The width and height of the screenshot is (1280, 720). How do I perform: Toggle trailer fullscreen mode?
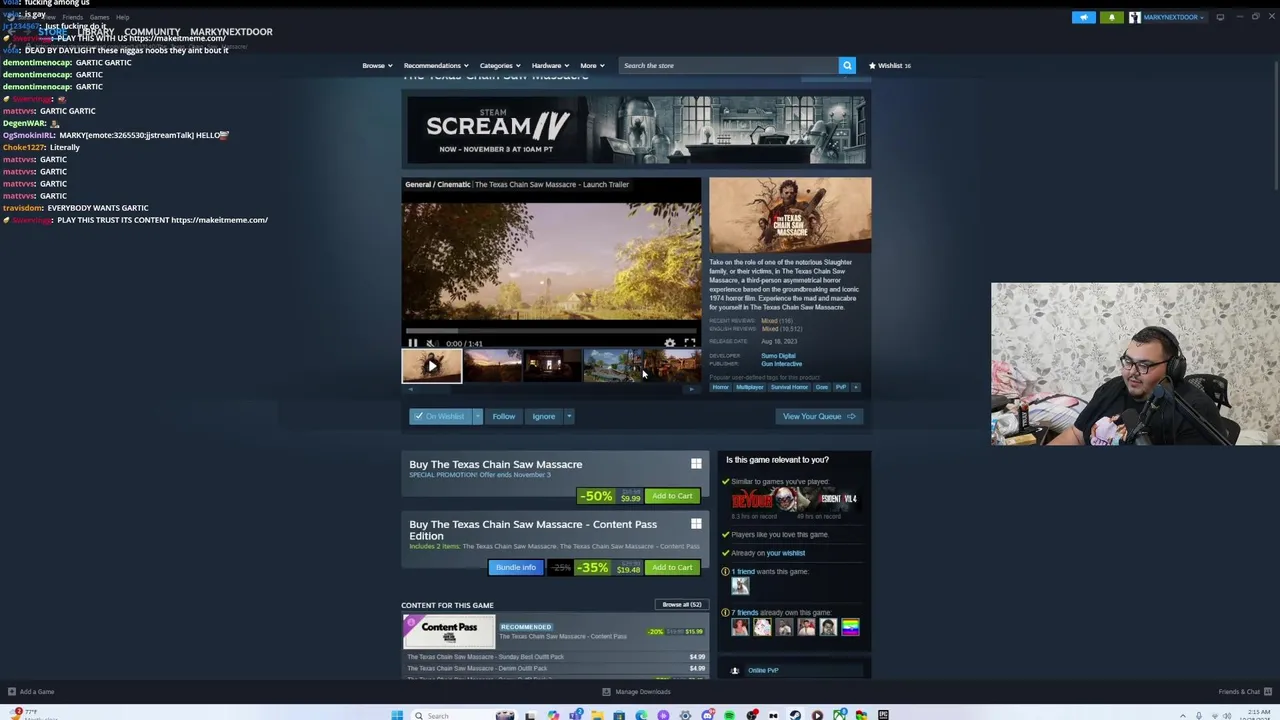tap(689, 343)
